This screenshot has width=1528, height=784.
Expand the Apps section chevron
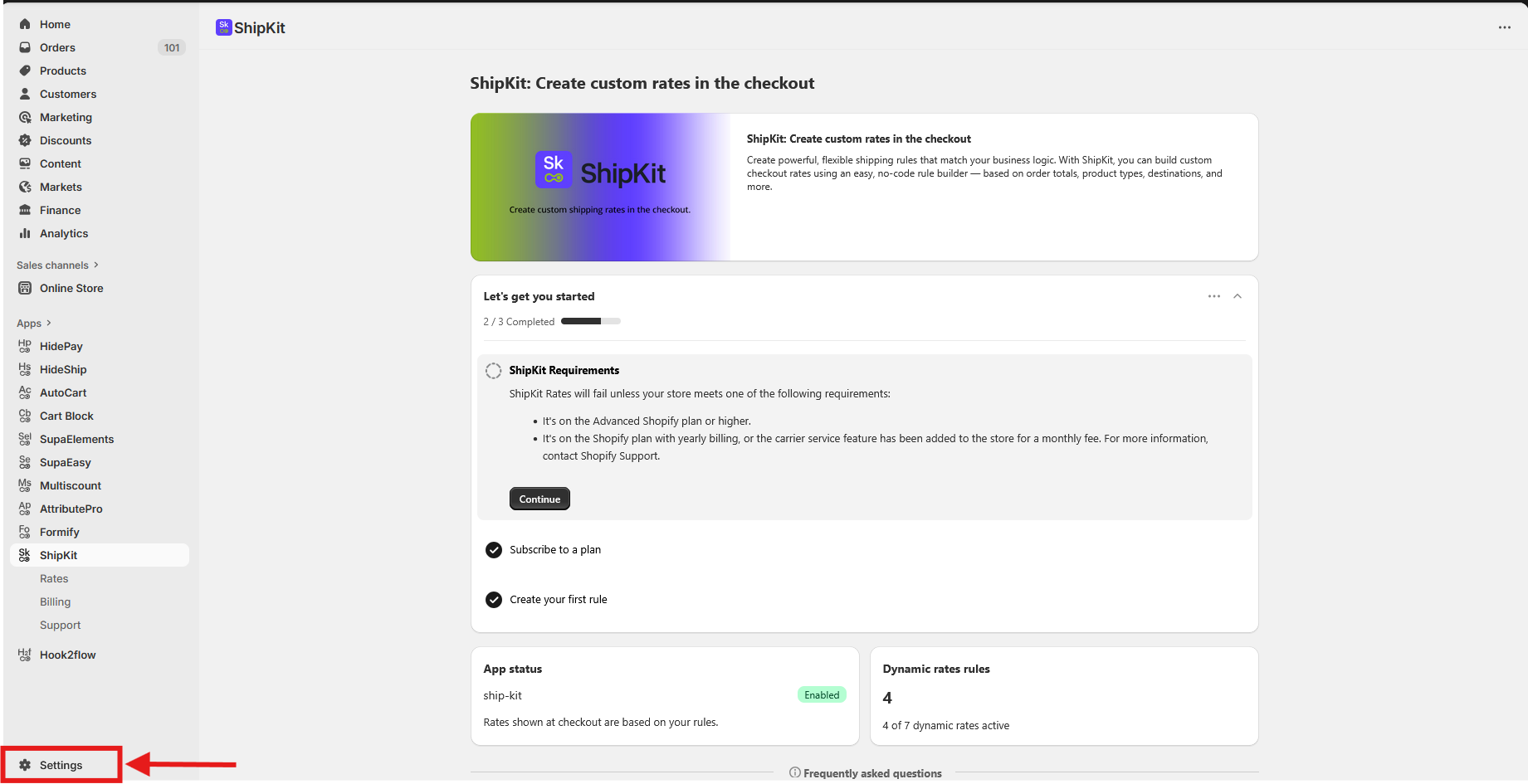click(x=49, y=323)
